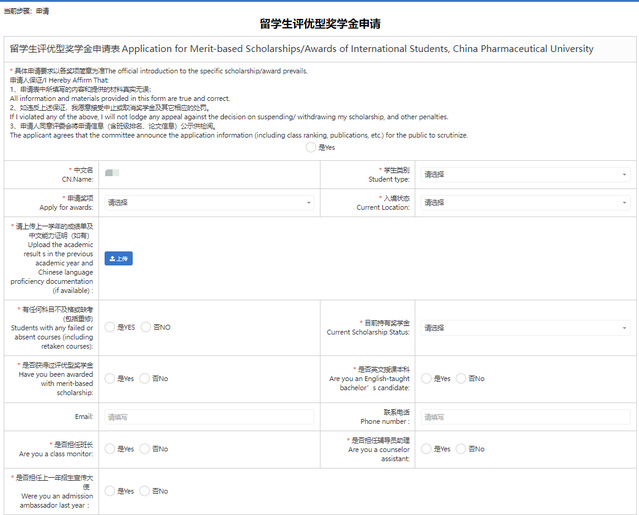Select Yes for admission ambassador last year
The height and width of the screenshot is (515, 639).
tap(110, 491)
